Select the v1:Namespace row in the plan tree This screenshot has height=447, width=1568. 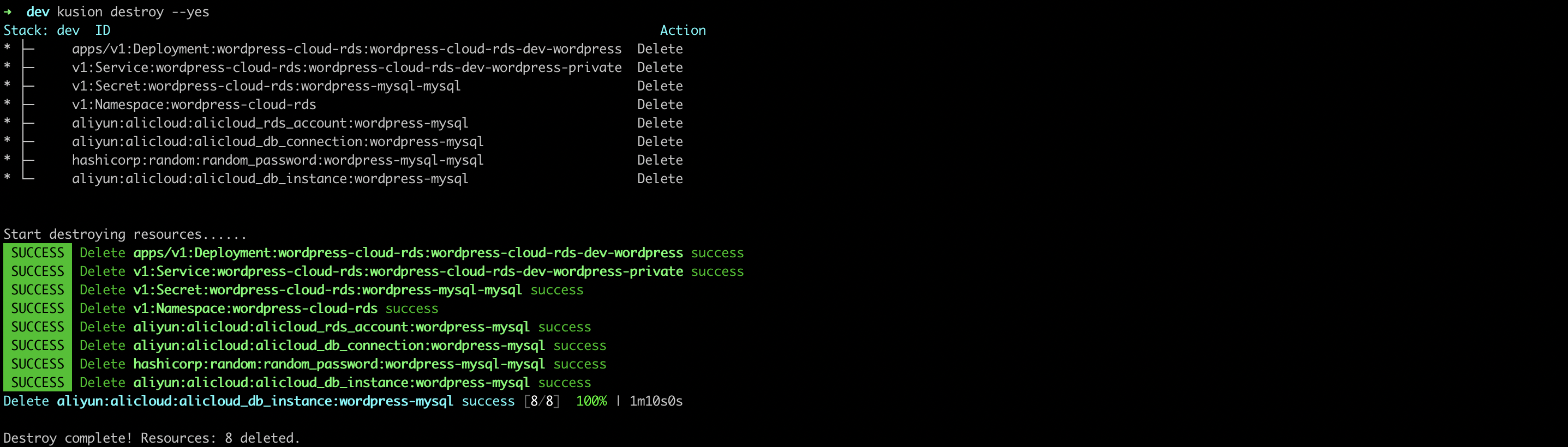click(x=194, y=105)
